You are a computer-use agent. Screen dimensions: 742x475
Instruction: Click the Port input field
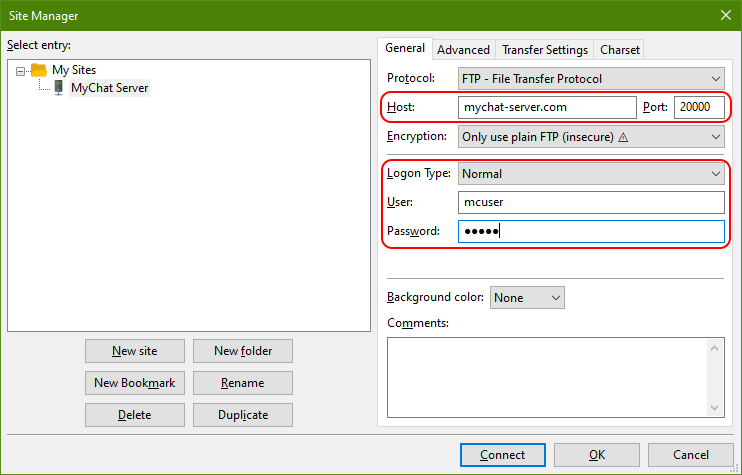coord(699,107)
